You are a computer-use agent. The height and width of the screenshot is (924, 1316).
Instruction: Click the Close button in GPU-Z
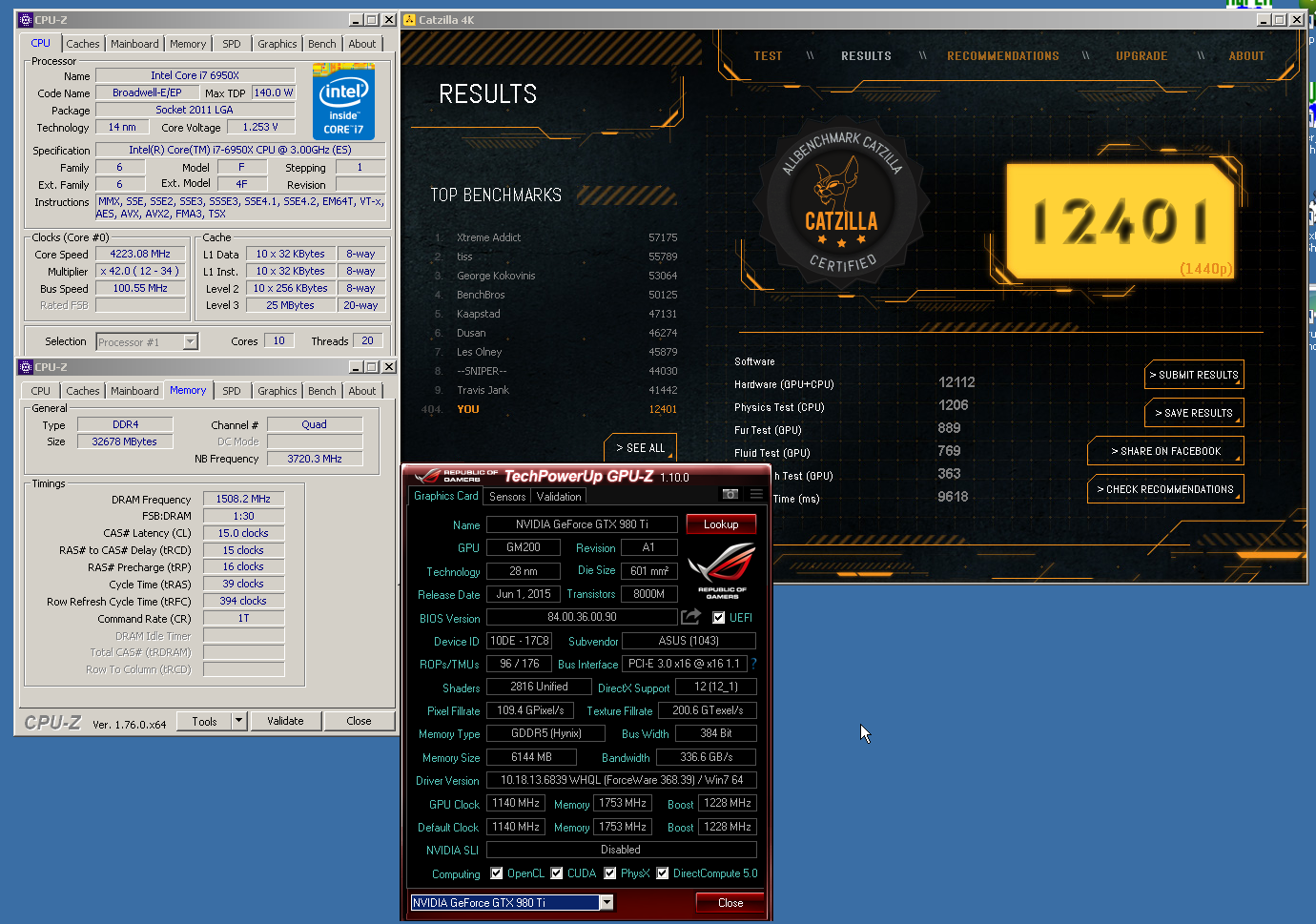[730, 902]
